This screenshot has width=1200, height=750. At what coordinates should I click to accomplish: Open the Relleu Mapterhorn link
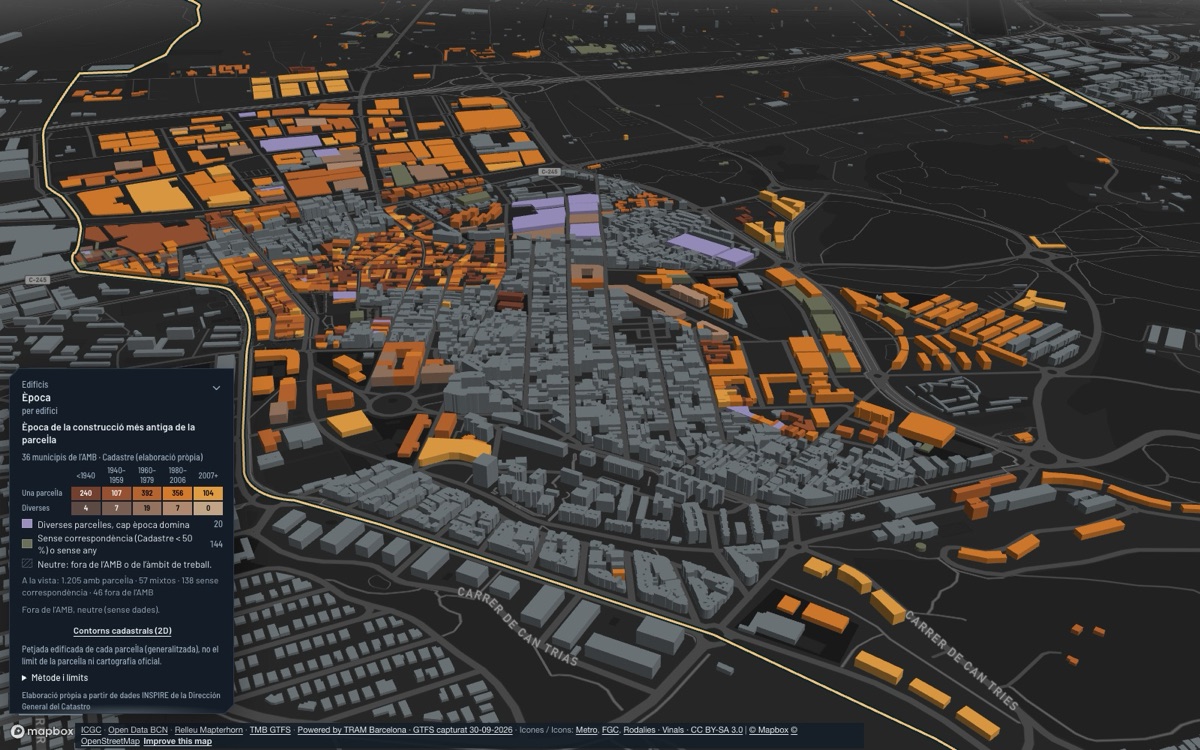coord(209,730)
